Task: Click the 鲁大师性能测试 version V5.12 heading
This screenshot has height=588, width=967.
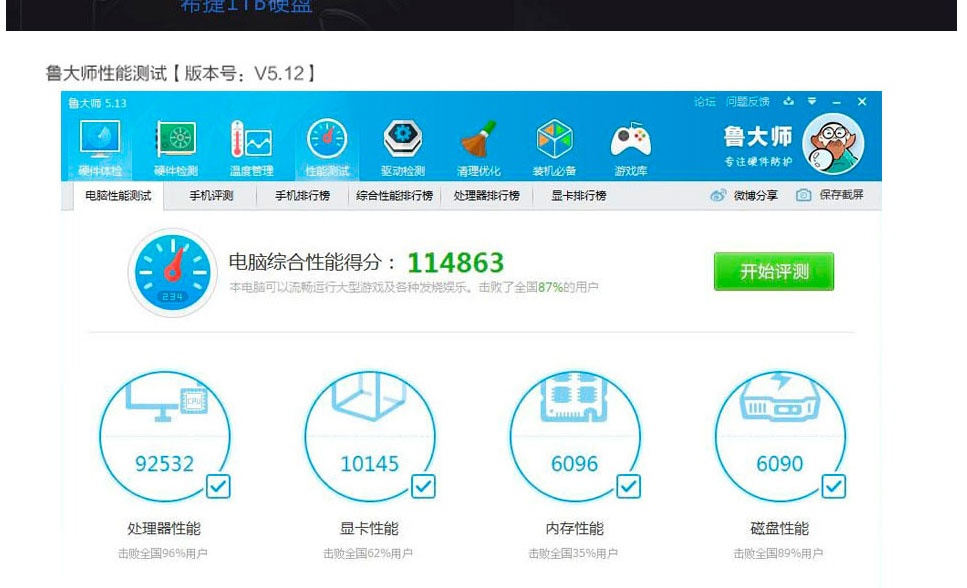Action: (181, 73)
